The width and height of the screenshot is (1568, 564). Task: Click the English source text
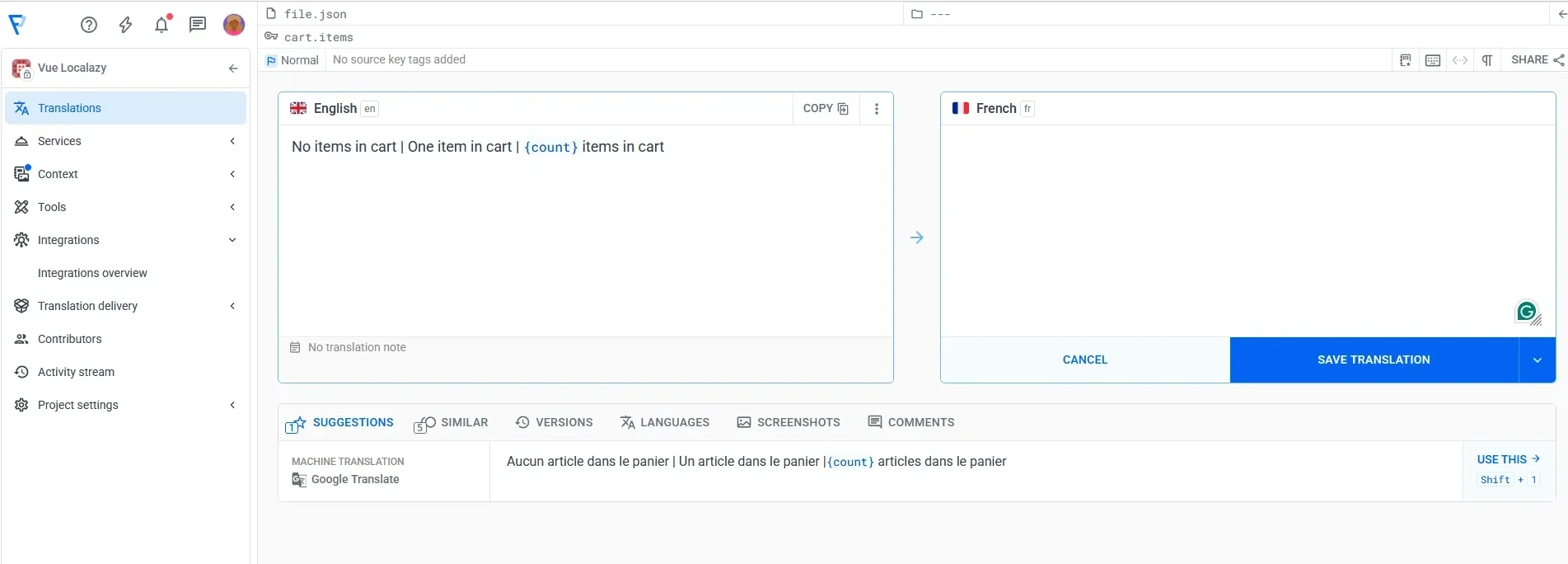click(478, 147)
